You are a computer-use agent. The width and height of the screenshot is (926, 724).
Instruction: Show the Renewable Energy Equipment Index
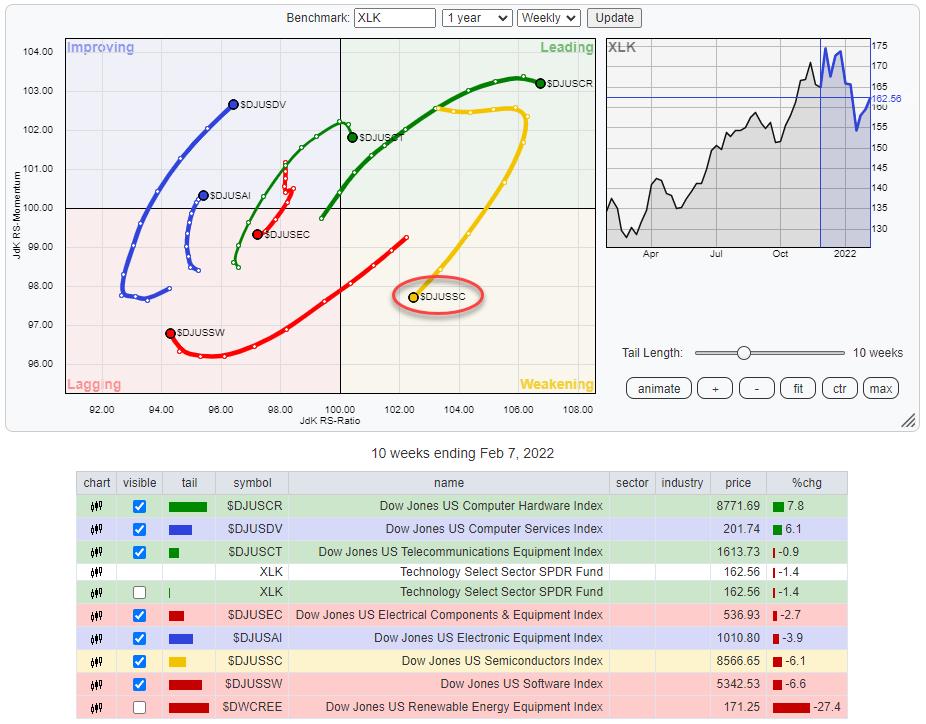click(139, 707)
